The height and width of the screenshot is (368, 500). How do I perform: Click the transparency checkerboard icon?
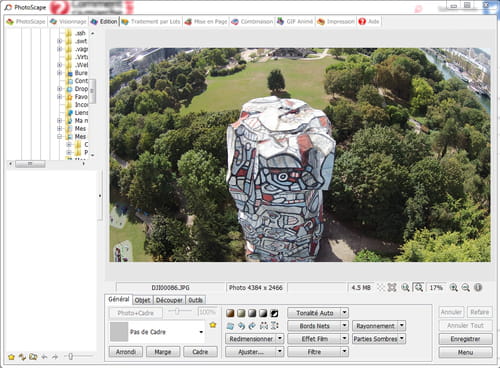(x=380, y=288)
